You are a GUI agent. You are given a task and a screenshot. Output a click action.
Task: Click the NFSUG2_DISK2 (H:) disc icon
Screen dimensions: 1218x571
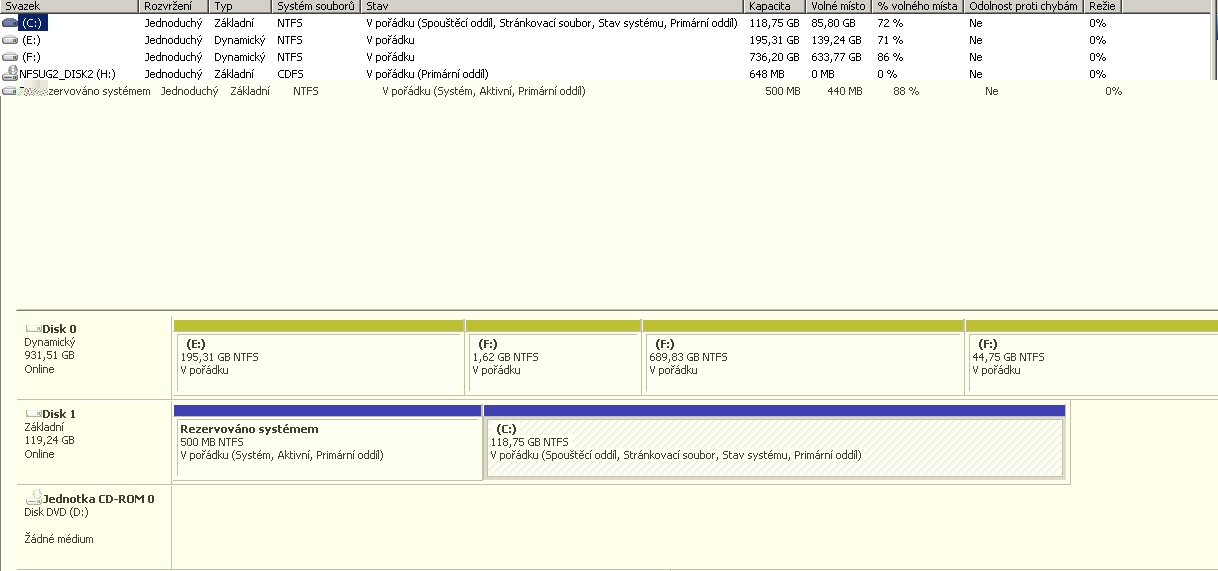click(10, 73)
